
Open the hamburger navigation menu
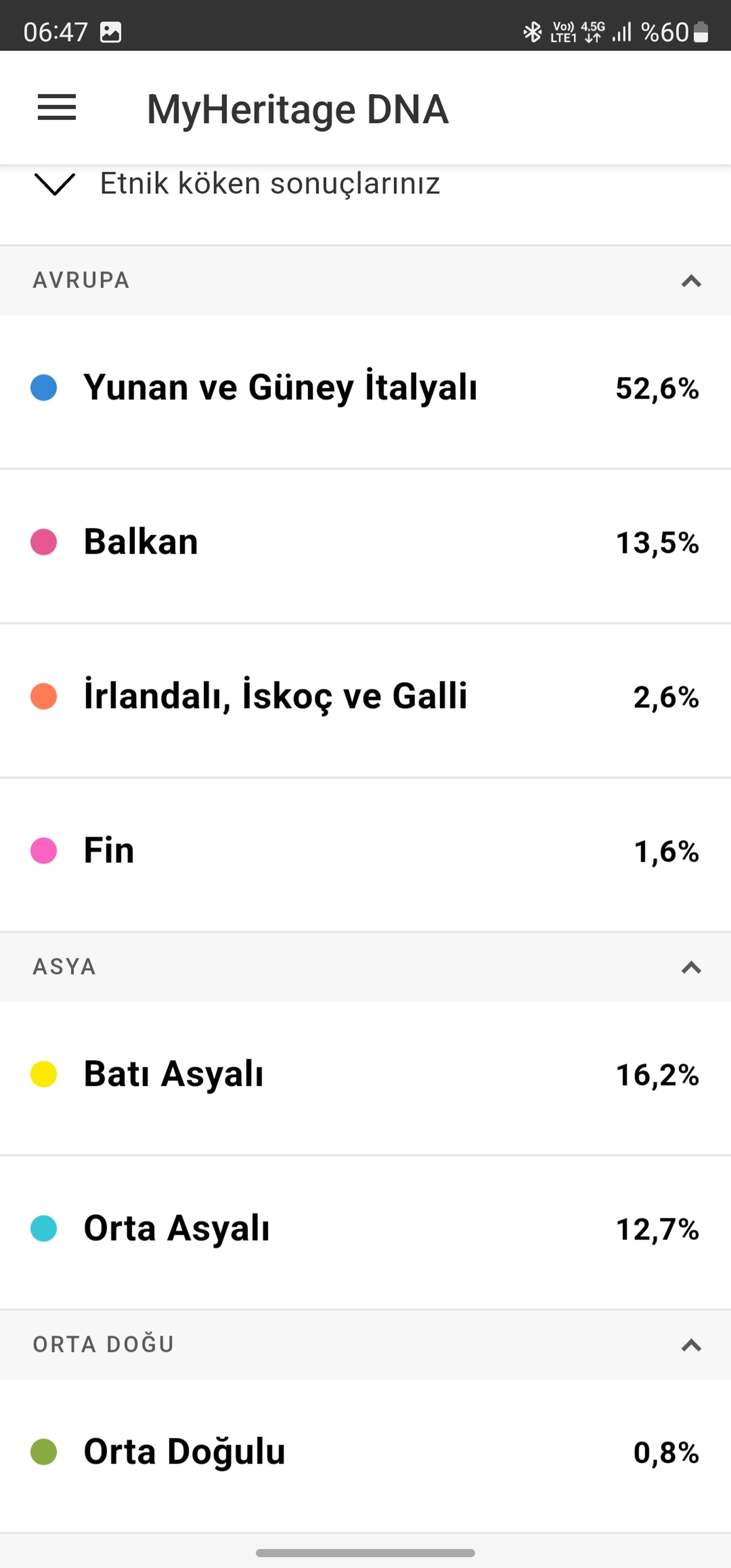tap(57, 108)
